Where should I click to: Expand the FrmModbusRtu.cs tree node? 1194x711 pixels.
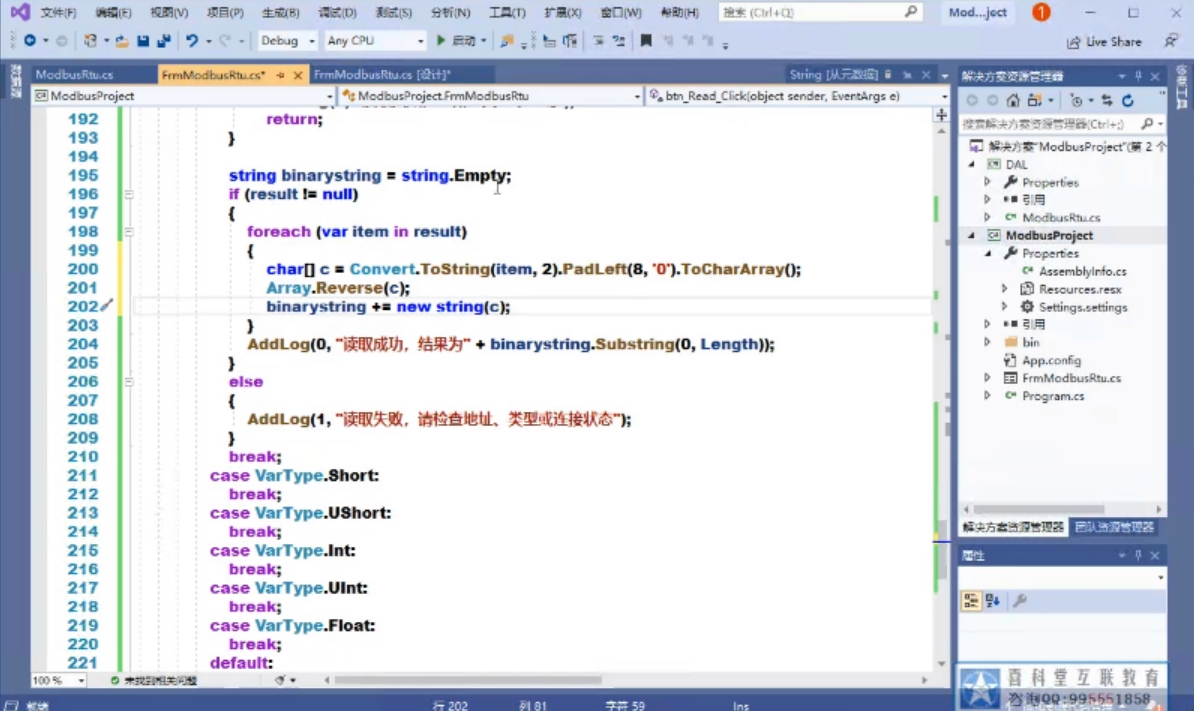(x=988, y=378)
